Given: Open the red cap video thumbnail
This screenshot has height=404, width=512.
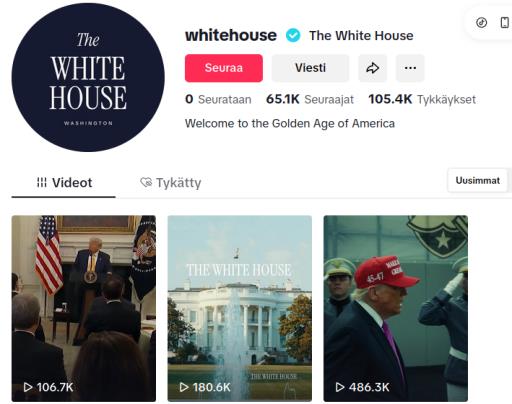Looking at the screenshot, I should coord(396,308).
